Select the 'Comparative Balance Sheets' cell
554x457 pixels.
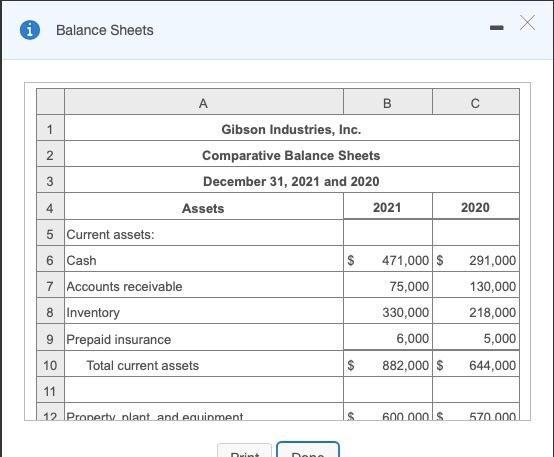292,155
